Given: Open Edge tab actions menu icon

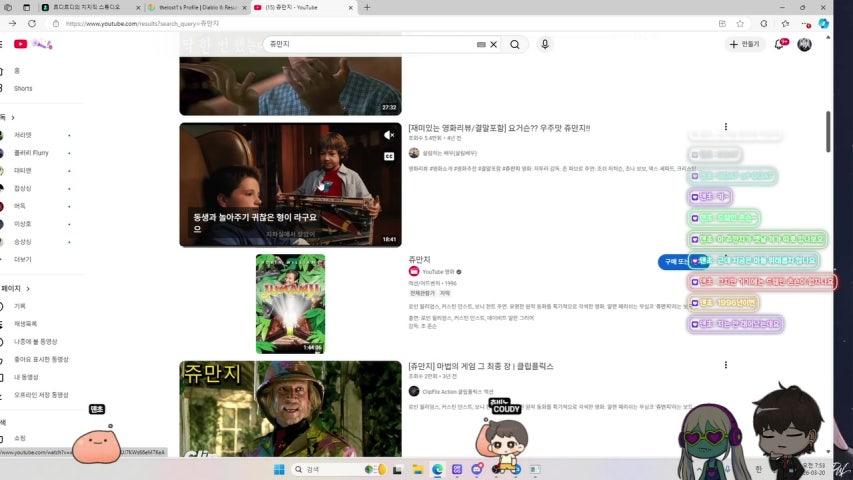Looking at the screenshot, I should (26, 8).
